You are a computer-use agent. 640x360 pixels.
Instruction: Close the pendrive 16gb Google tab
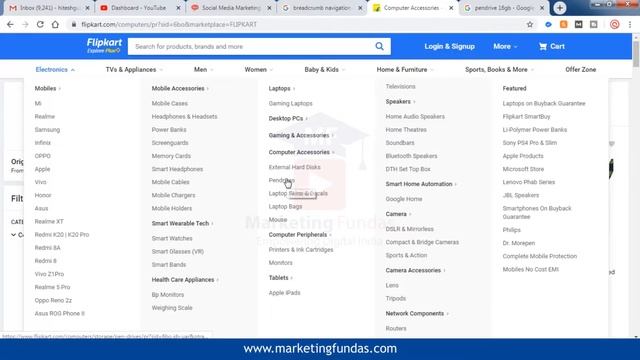(542, 8)
